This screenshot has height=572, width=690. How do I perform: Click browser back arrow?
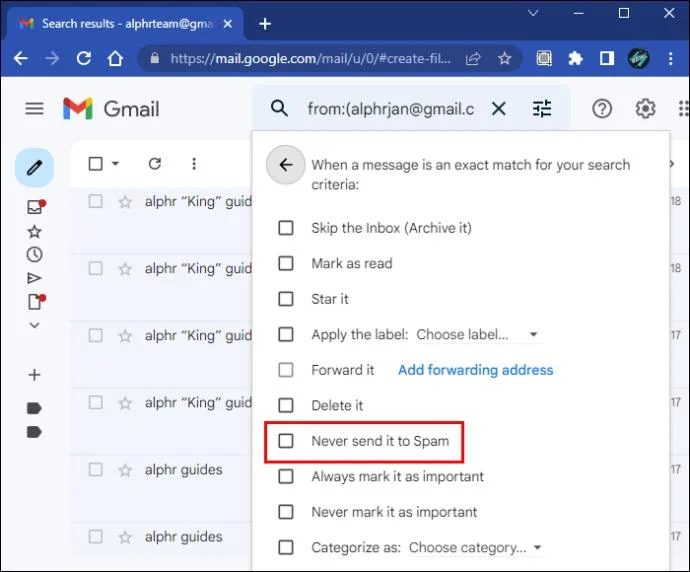pos(21,58)
